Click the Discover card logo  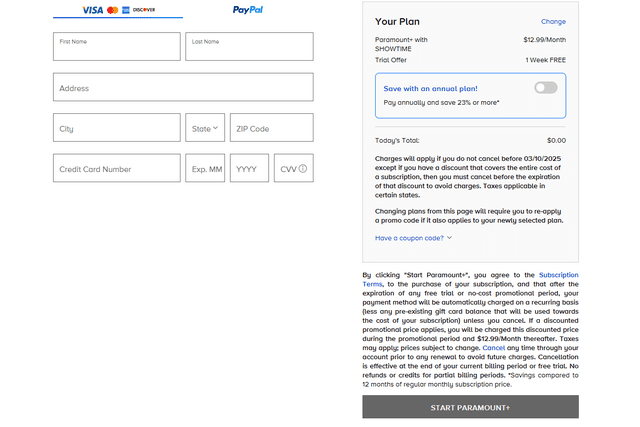click(144, 10)
